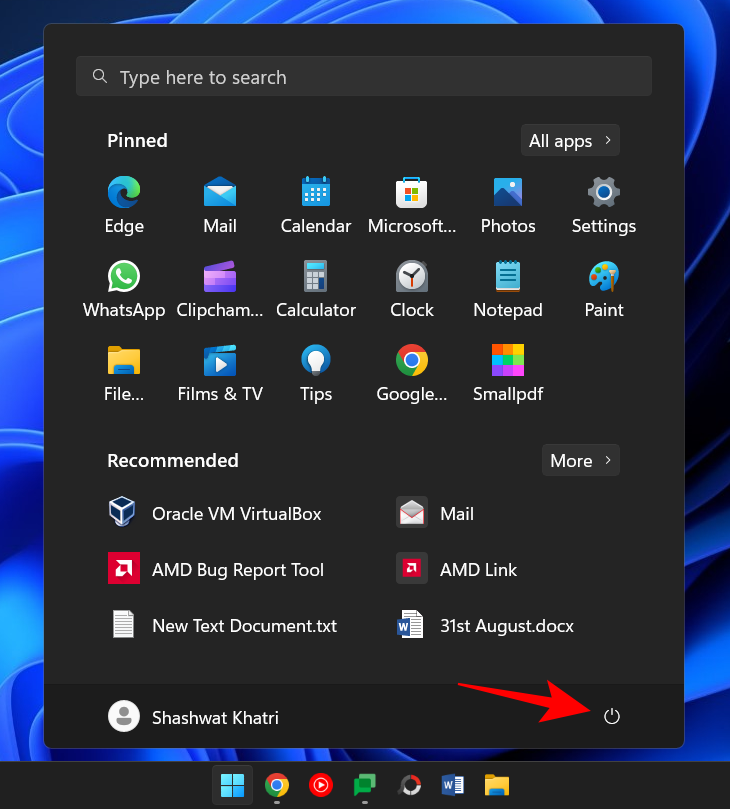The width and height of the screenshot is (730, 809).
Task: Click the power button in Start menu
Action: [x=611, y=716]
